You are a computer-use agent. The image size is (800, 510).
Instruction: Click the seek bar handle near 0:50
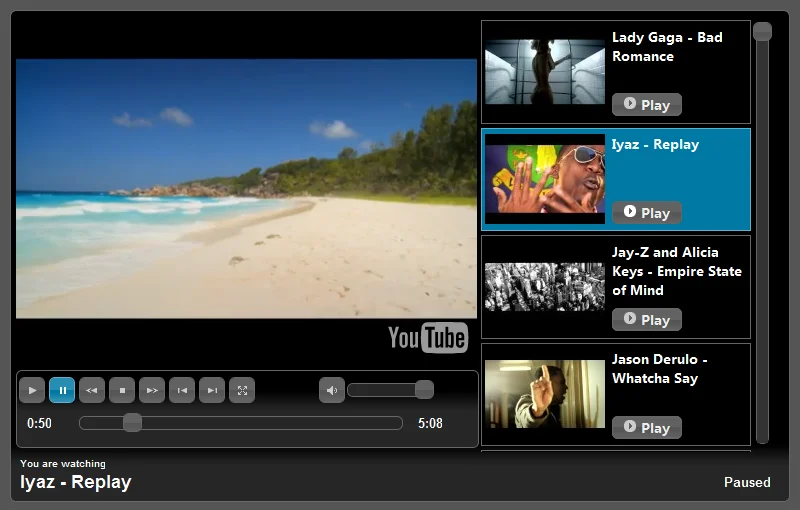tap(133, 423)
